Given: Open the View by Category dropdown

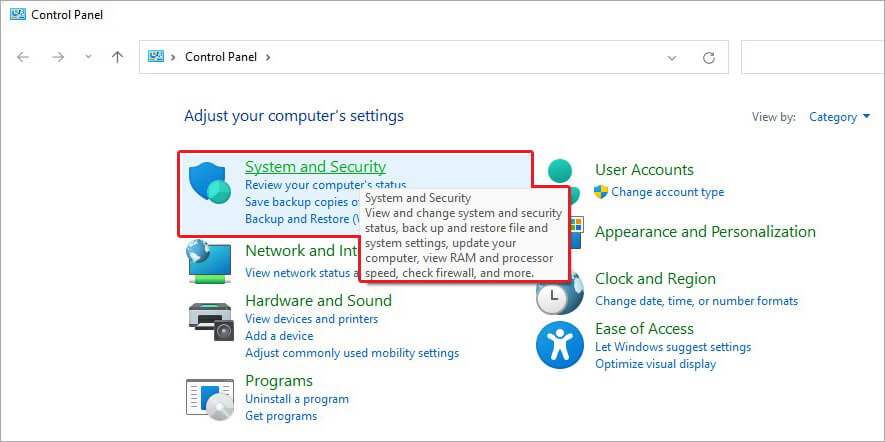Looking at the screenshot, I should tap(840, 117).
